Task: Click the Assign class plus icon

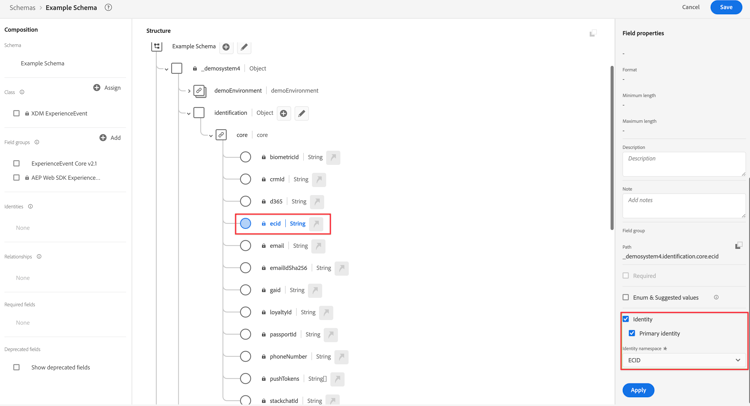Action: coord(97,88)
